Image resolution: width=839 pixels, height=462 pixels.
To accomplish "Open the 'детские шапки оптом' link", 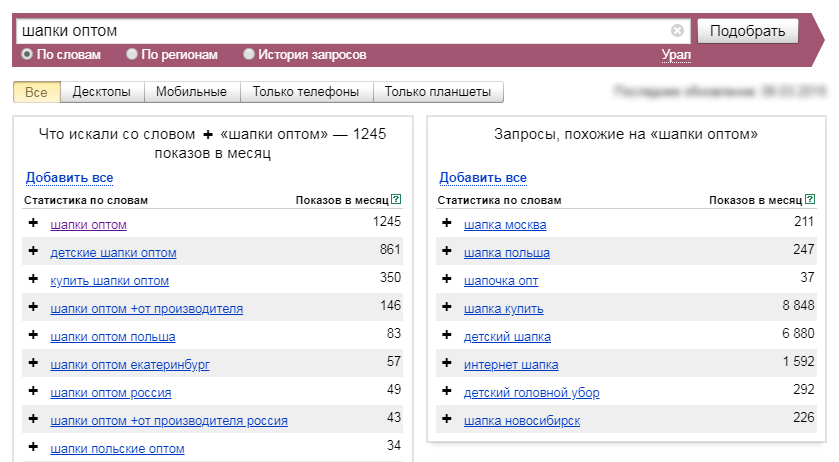I will pyautogui.click(x=113, y=253).
